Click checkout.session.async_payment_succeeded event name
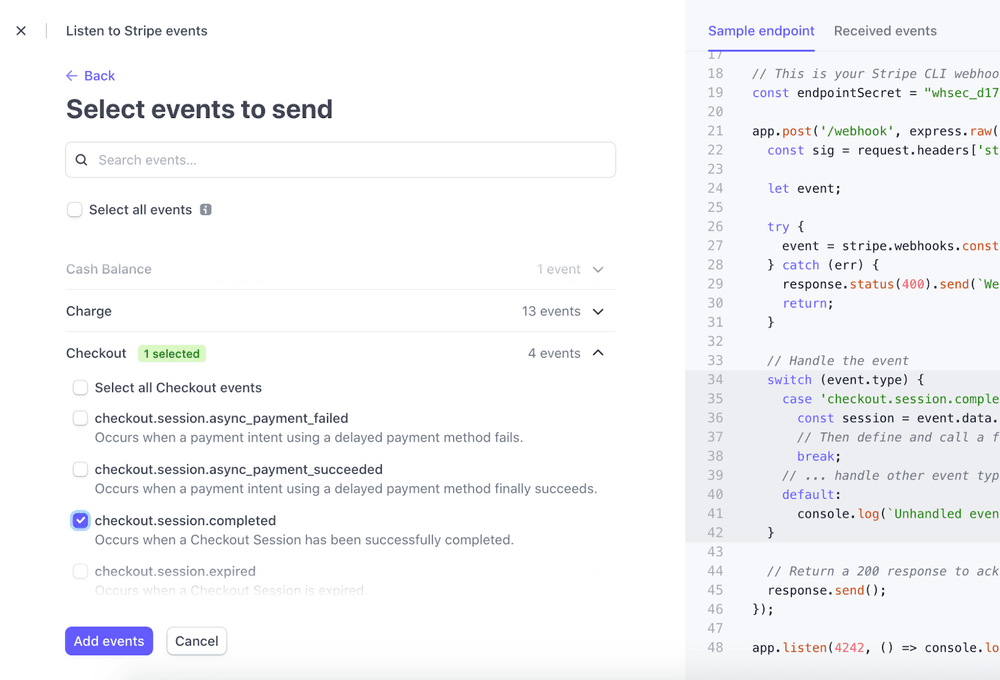Image resolution: width=1000 pixels, height=680 pixels. click(239, 469)
